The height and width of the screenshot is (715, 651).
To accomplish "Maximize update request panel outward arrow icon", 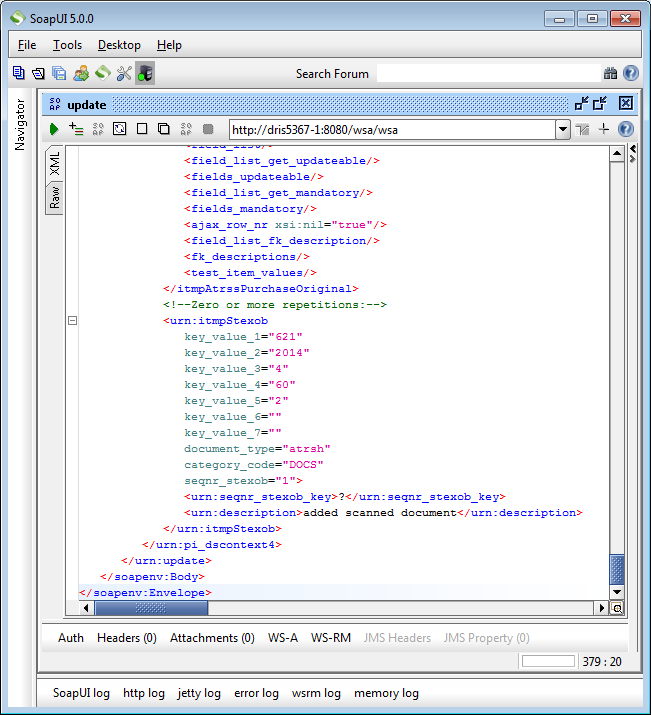I will (x=600, y=104).
